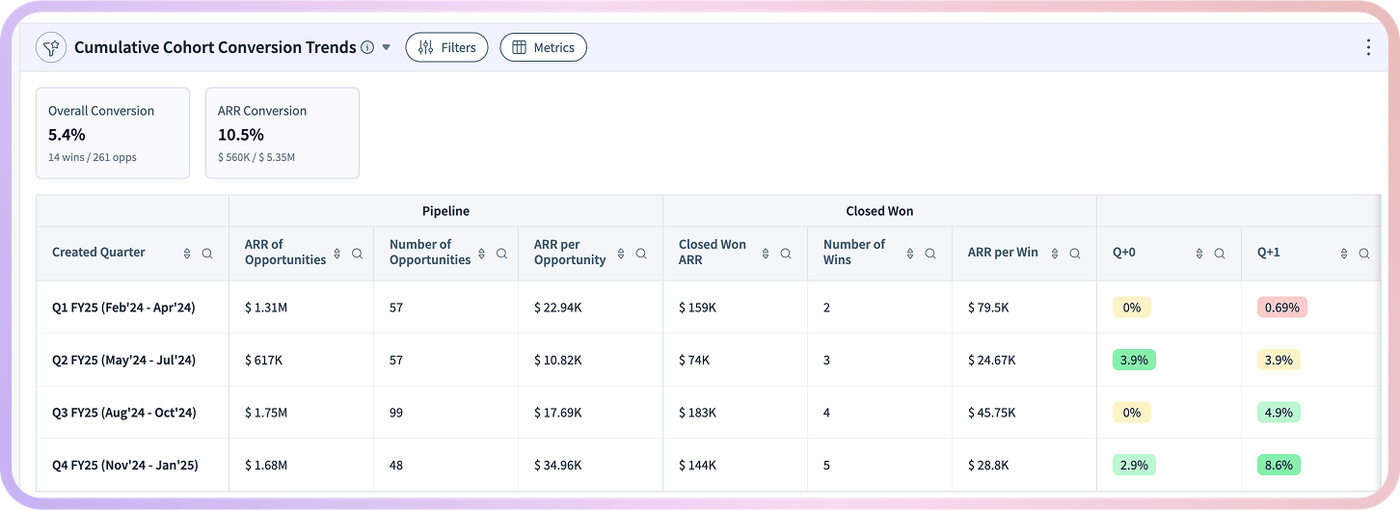Sort the Q+0 column
Image resolution: width=1400 pixels, height=510 pixels.
pyautogui.click(x=1200, y=253)
